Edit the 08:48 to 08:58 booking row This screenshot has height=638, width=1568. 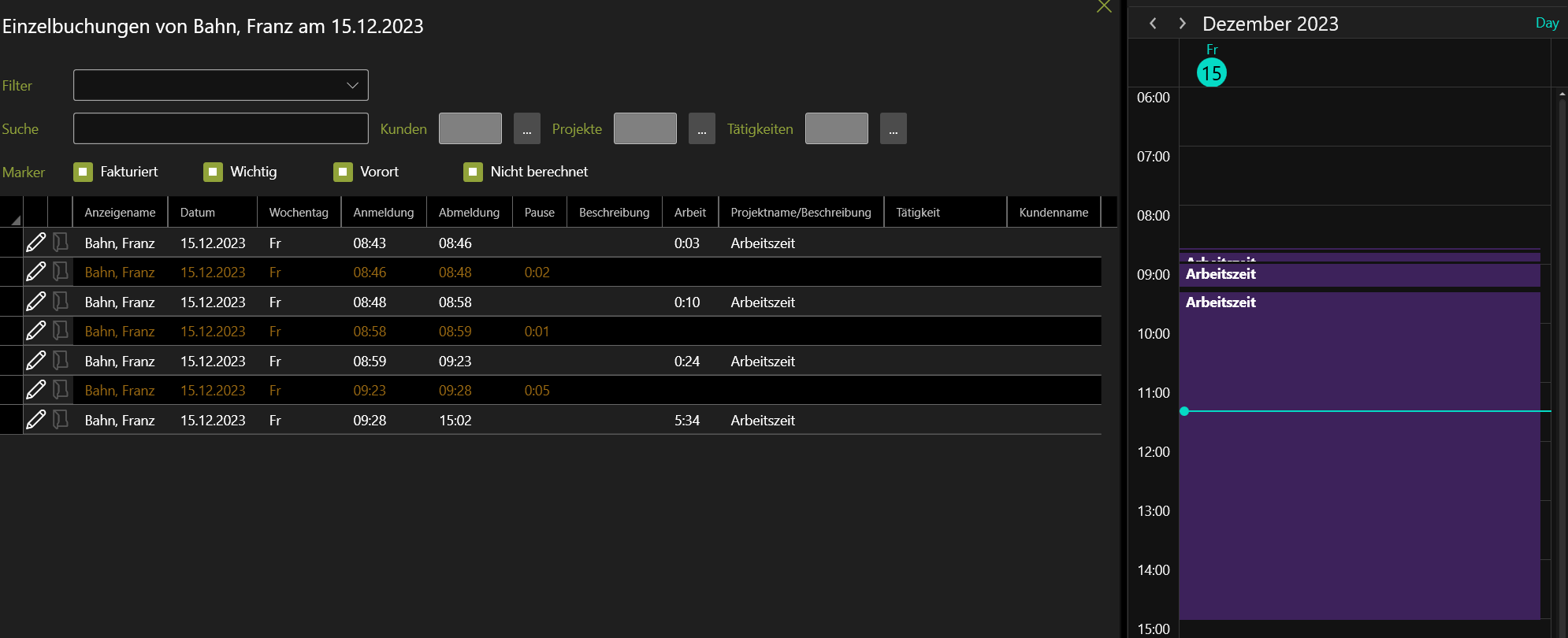click(35, 302)
